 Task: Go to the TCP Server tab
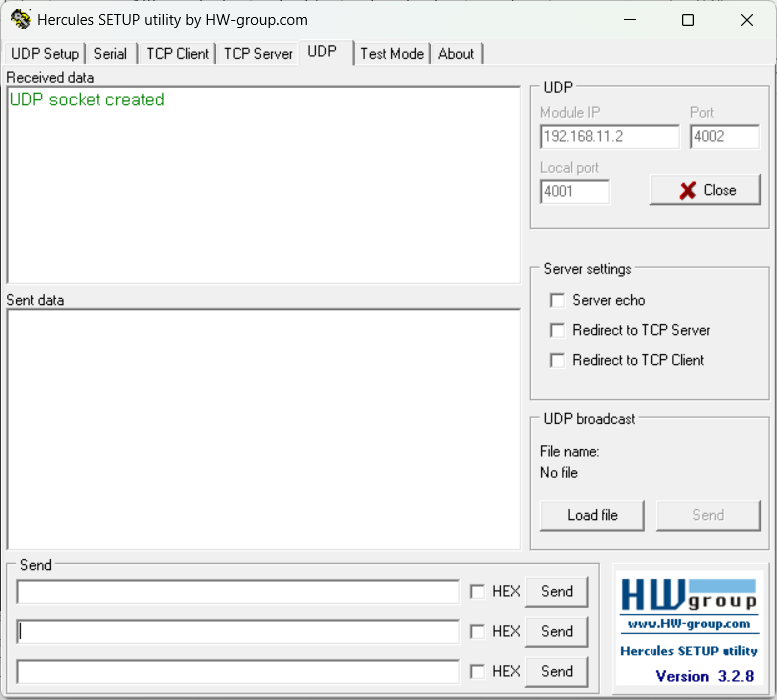[x=258, y=54]
